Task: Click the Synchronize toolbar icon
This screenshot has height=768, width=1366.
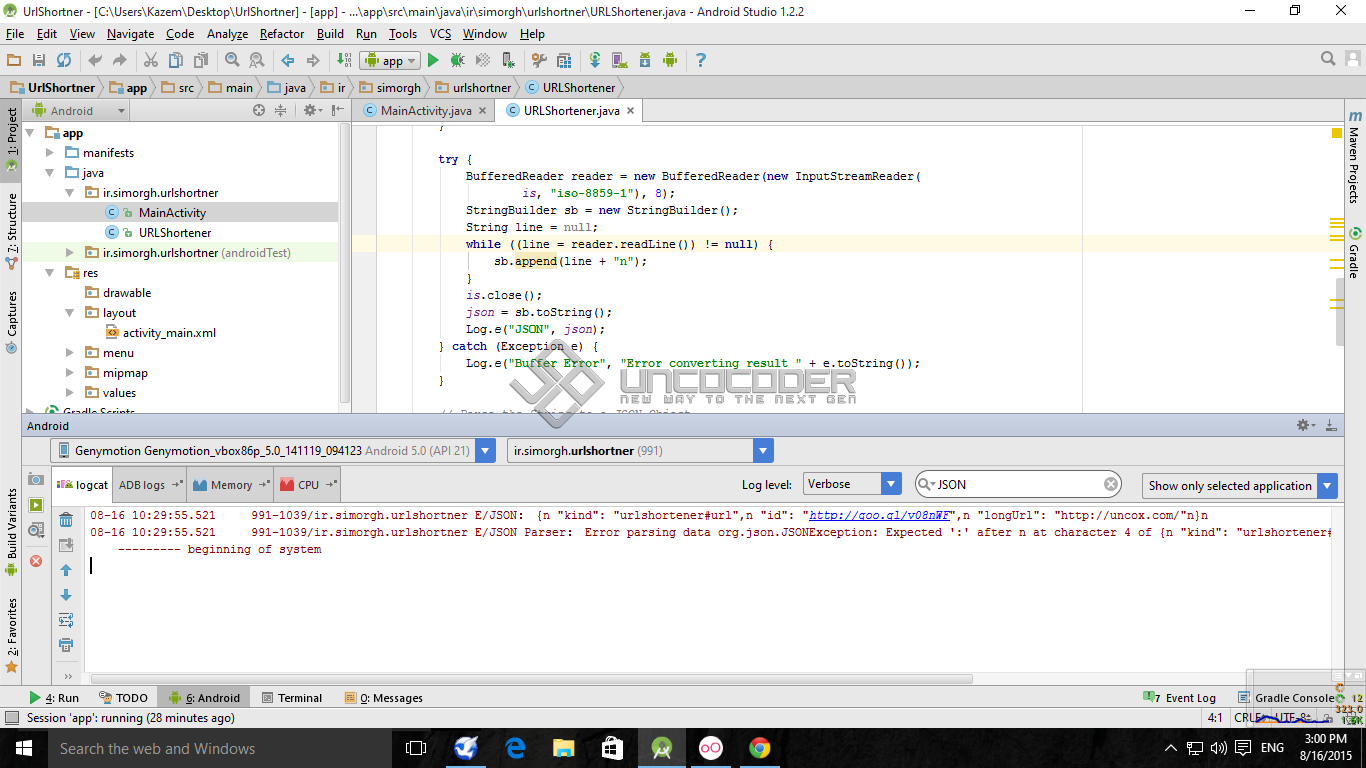Action: (64, 60)
